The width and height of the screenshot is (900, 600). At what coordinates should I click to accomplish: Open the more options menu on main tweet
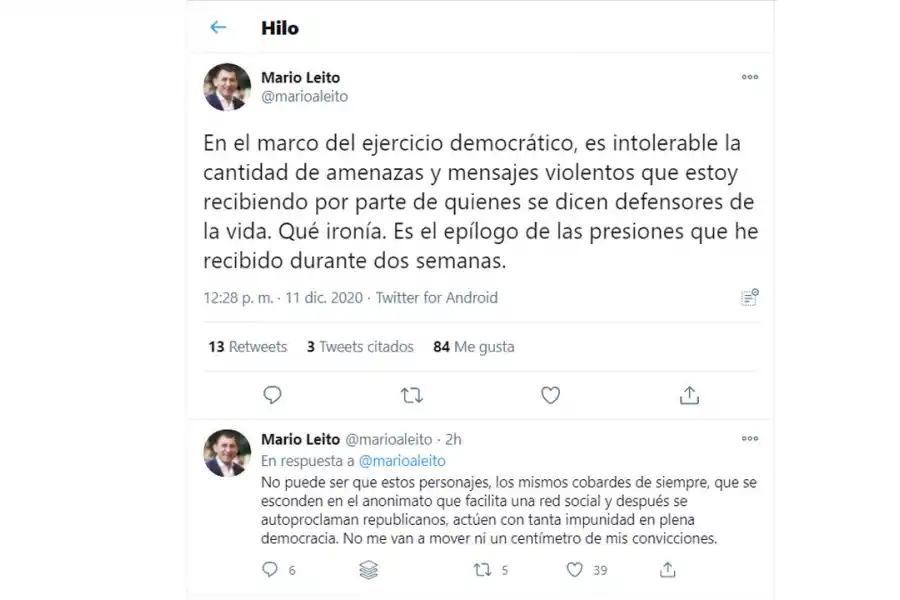pos(749,77)
